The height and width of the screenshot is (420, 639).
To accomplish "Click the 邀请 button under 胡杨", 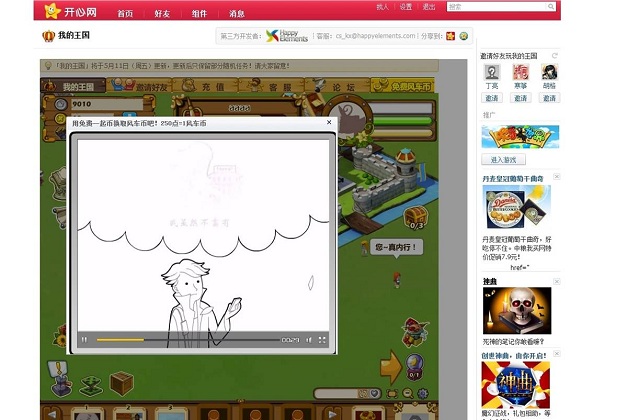I will point(549,98).
